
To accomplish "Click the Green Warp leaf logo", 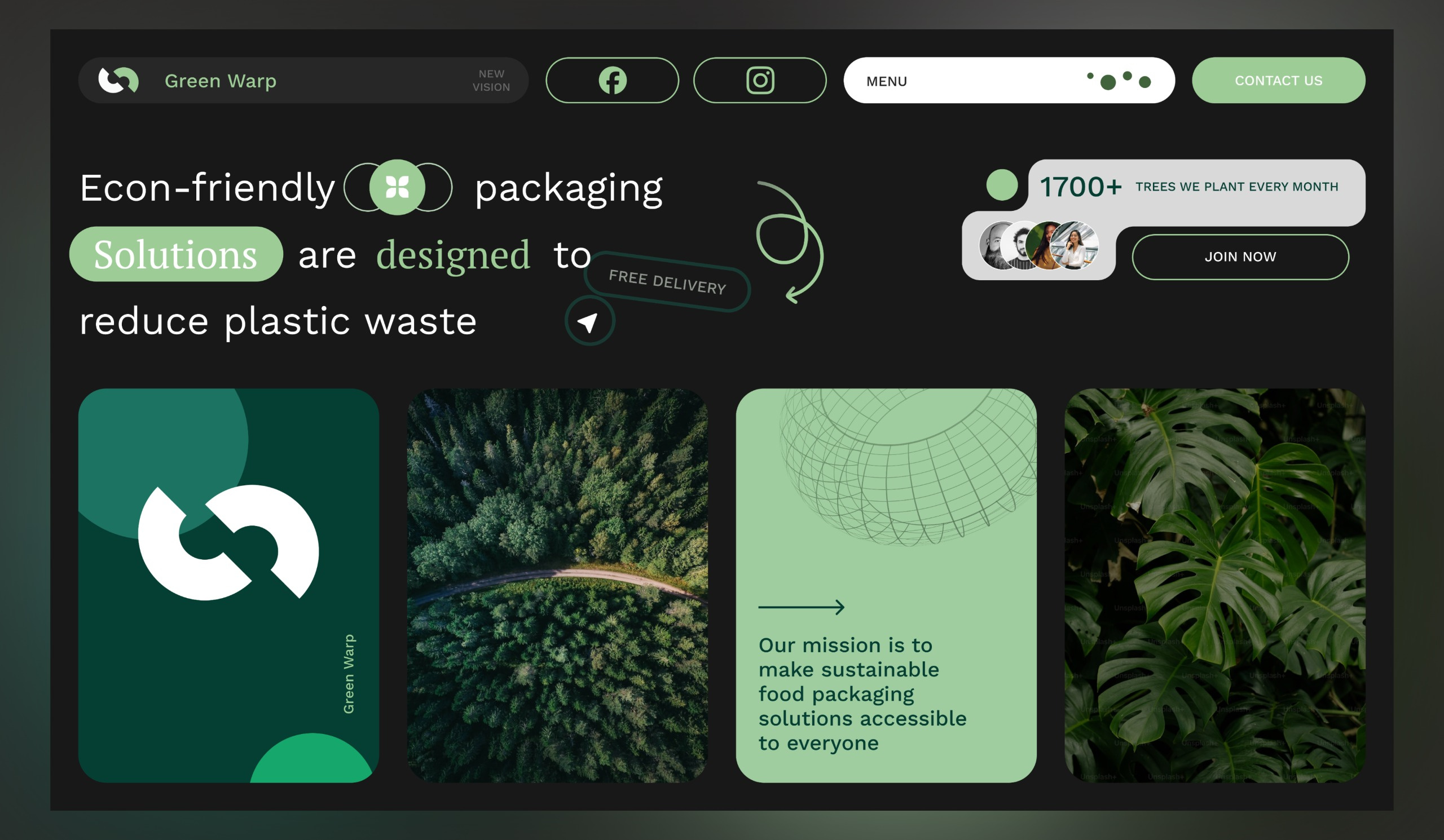I will click(x=118, y=80).
